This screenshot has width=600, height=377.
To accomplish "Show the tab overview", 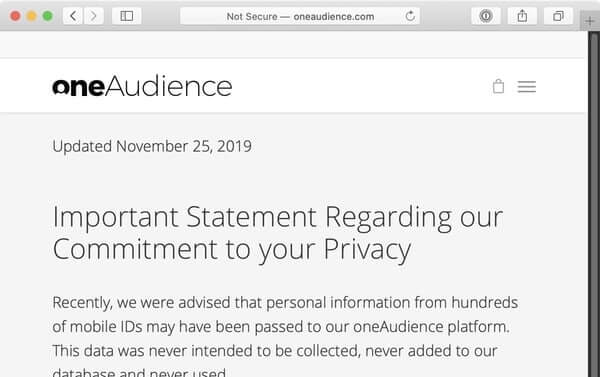I will (x=558, y=16).
